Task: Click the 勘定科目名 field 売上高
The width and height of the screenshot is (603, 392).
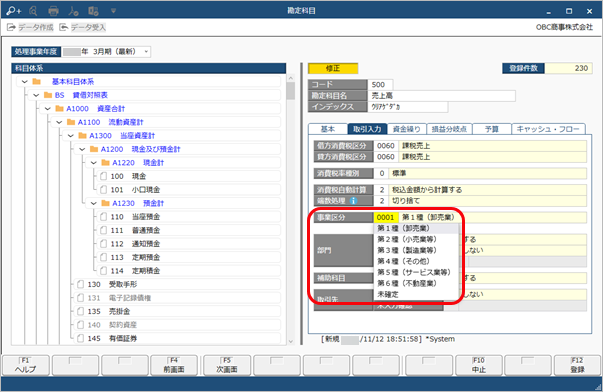Action: [x=441, y=95]
